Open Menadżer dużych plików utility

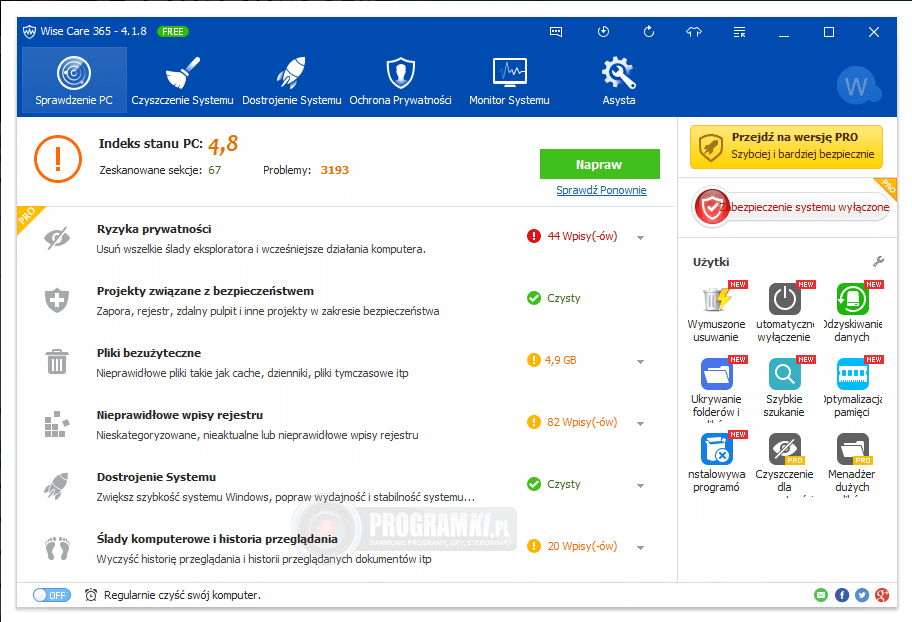[852, 463]
